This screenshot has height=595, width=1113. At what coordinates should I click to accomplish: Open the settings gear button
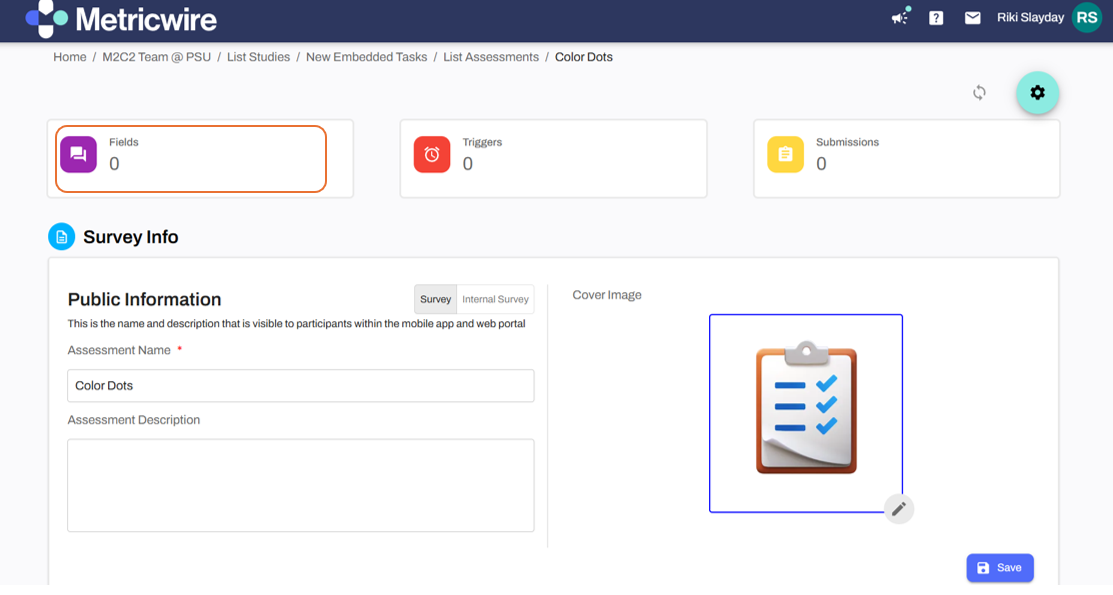point(1037,93)
